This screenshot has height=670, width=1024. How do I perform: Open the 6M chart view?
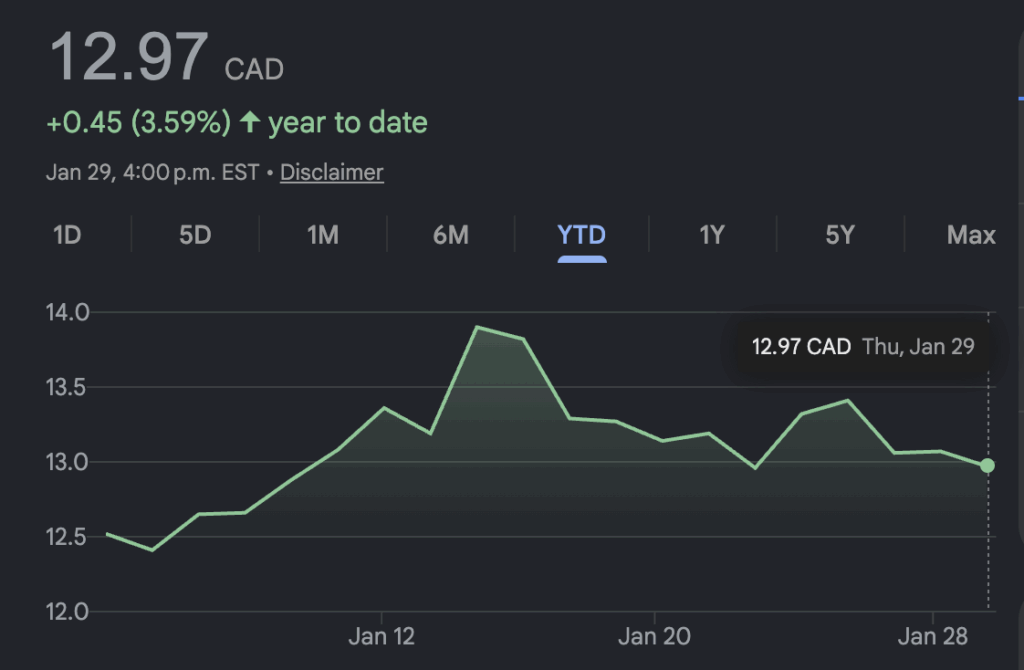pyautogui.click(x=451, y=235)
